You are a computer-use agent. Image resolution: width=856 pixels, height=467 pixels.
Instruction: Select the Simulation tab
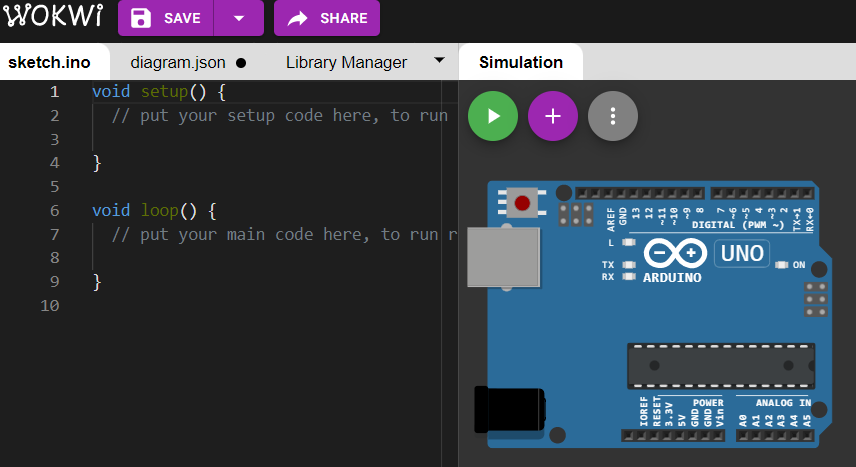click(521, 62)
